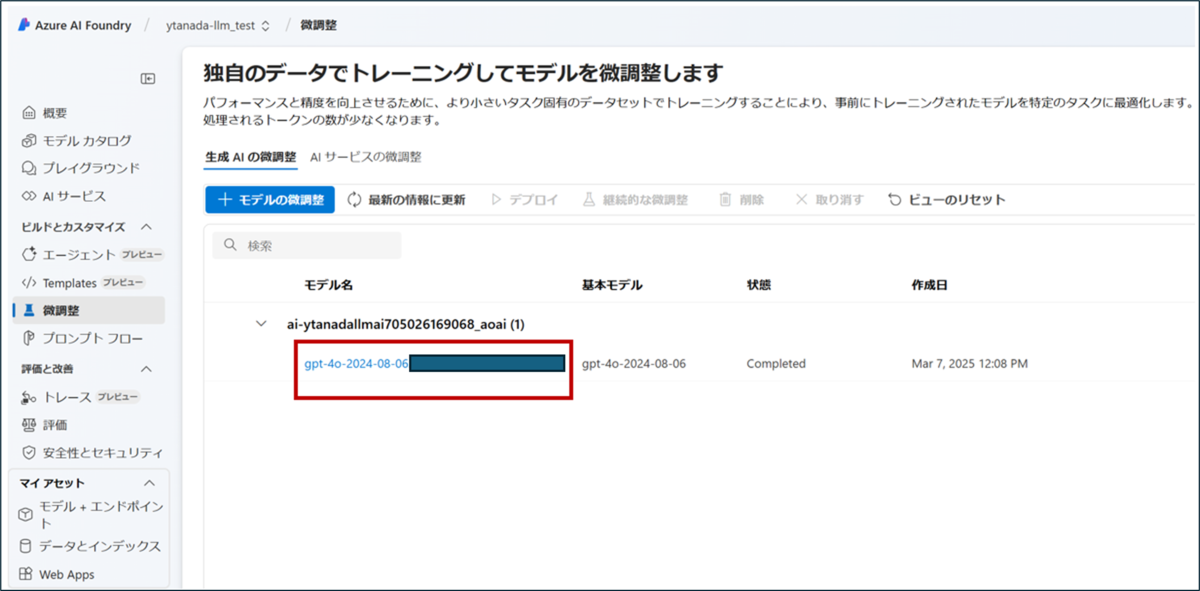This screenshot has width=1200, height=591.
Task: Click 微調整 in the breadcrumb
Action: (x=319, y=25)
